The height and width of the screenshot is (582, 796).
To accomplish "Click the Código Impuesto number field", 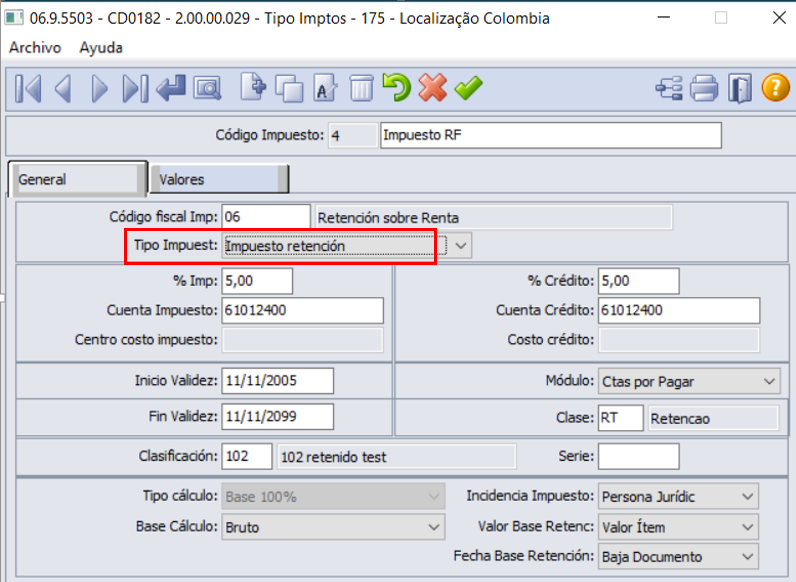I will [x=353, y=135].
